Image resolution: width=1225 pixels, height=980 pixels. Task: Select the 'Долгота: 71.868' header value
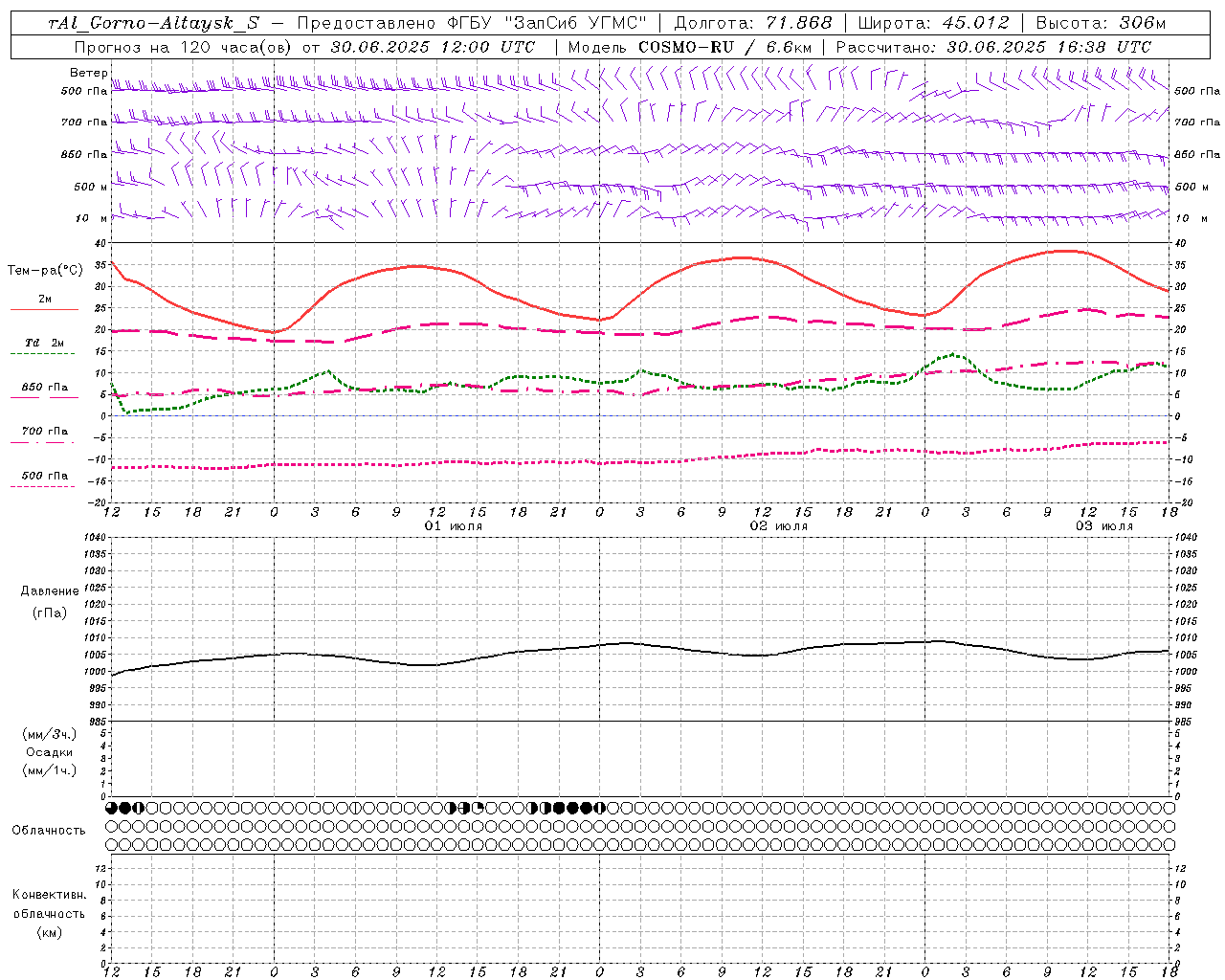coord(753,23)
